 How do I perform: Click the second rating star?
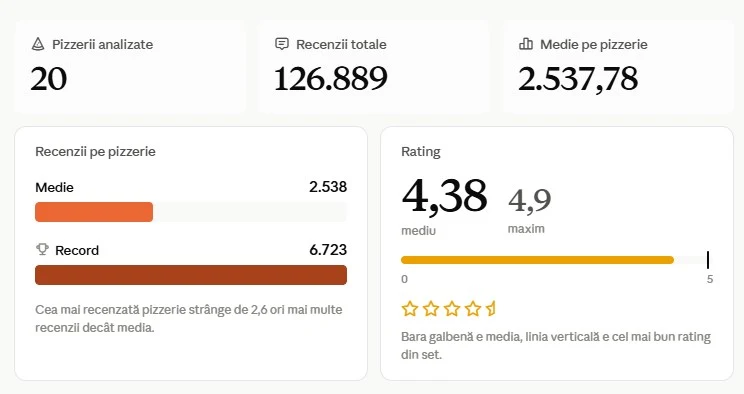coord(431,309)
